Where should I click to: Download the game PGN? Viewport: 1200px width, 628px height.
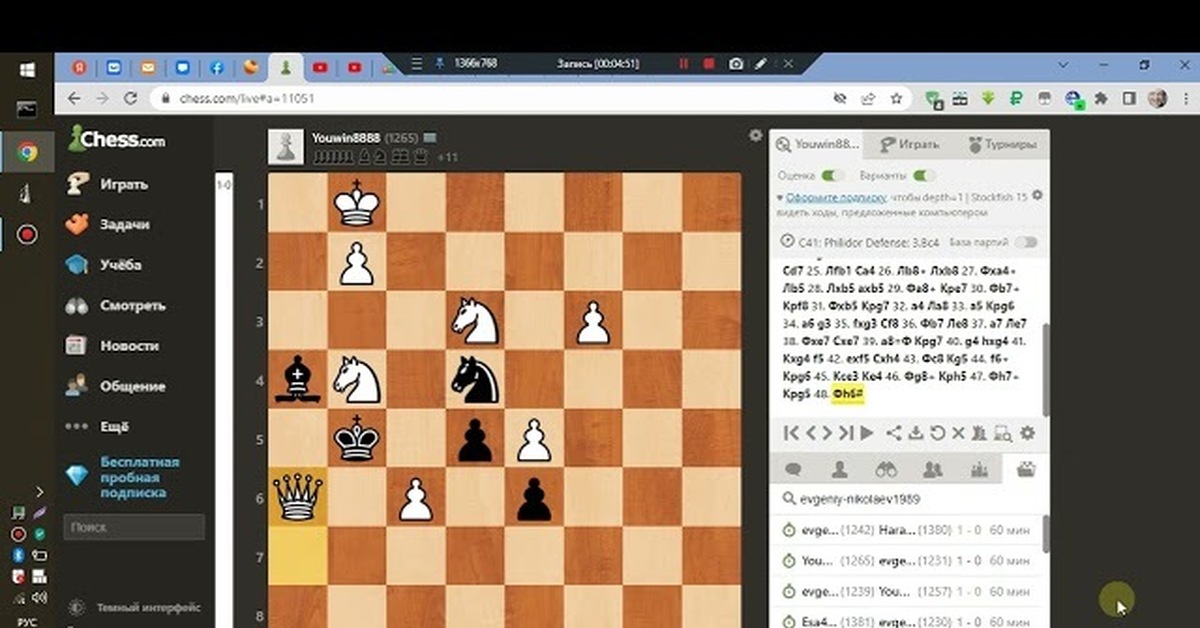point(915,434)
